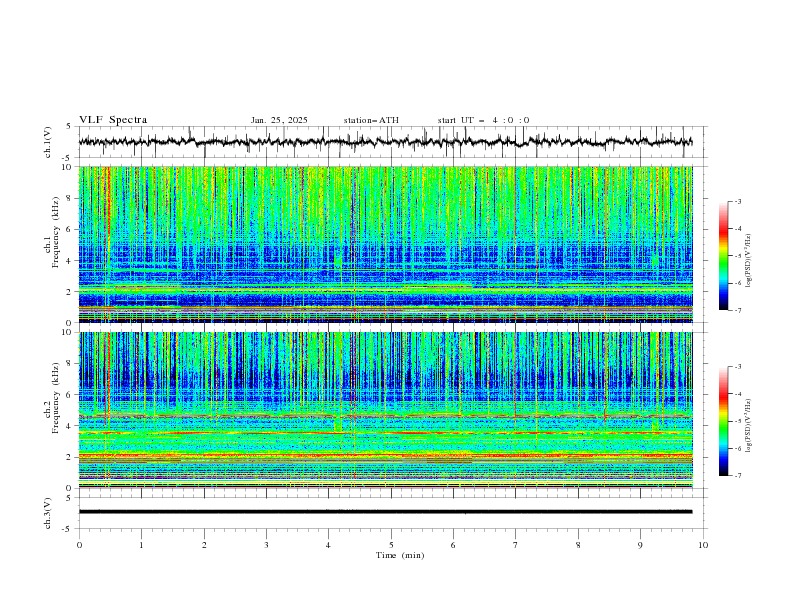
Task: Click the ch.2 PSD color scale bar
Action: 723,421
